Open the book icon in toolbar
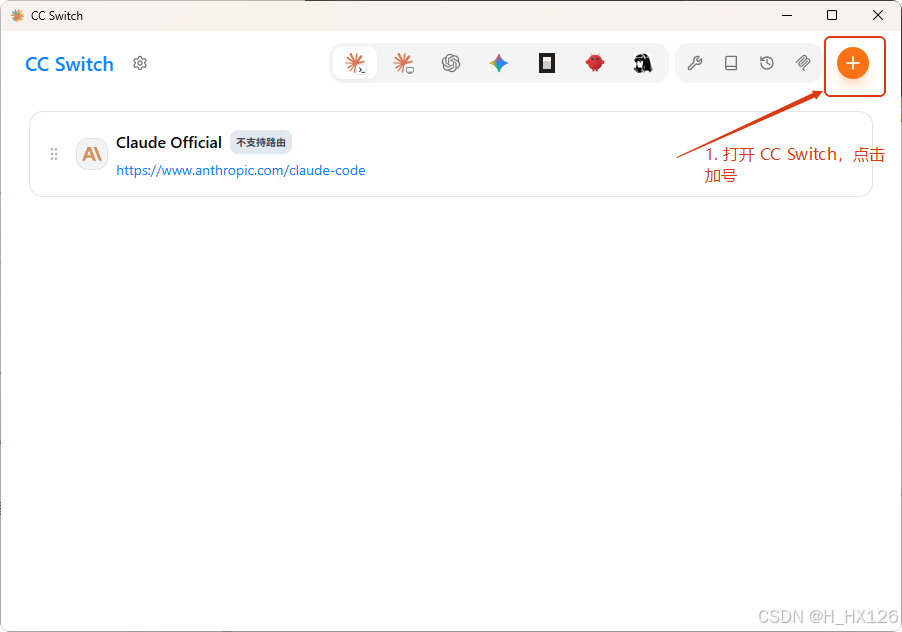Screen dimensions: 902x632 (x=731, y=63)
